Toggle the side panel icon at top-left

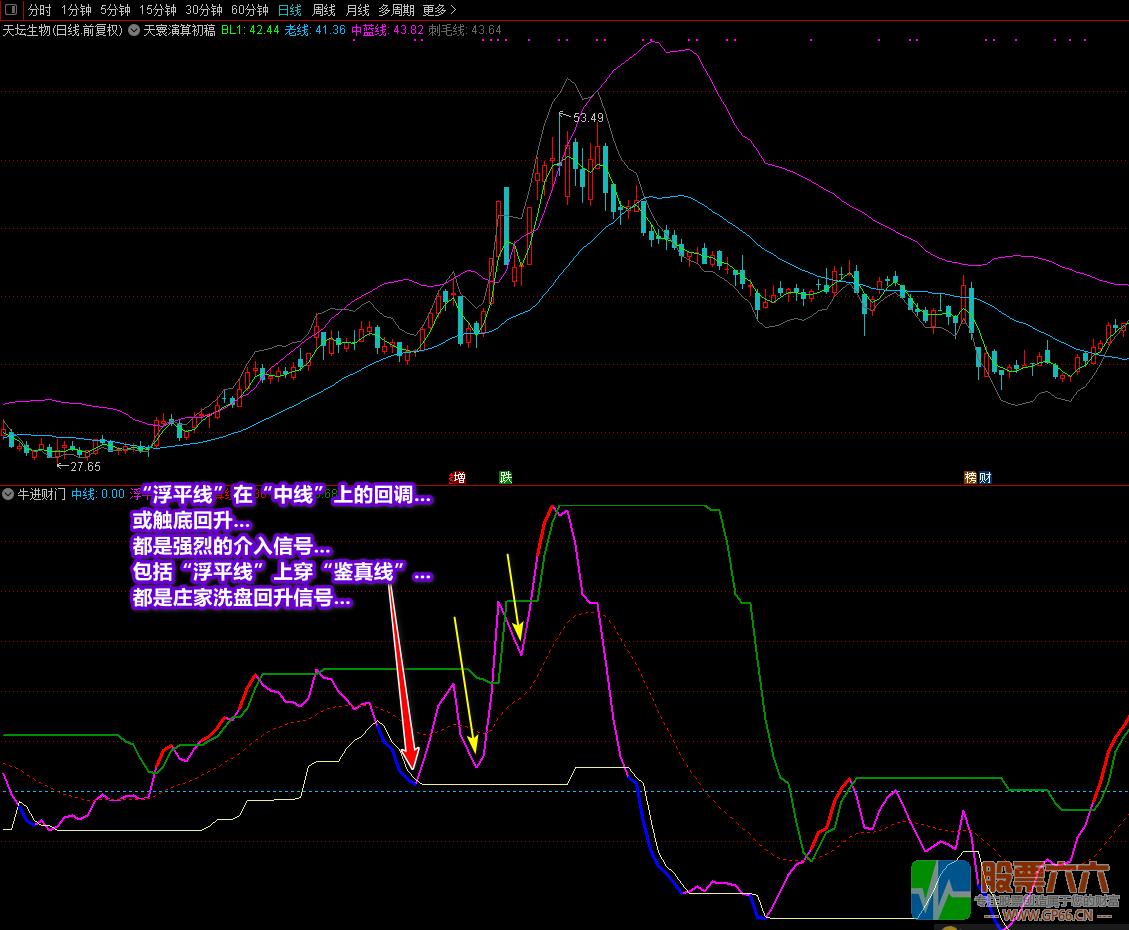click(11, 9)
